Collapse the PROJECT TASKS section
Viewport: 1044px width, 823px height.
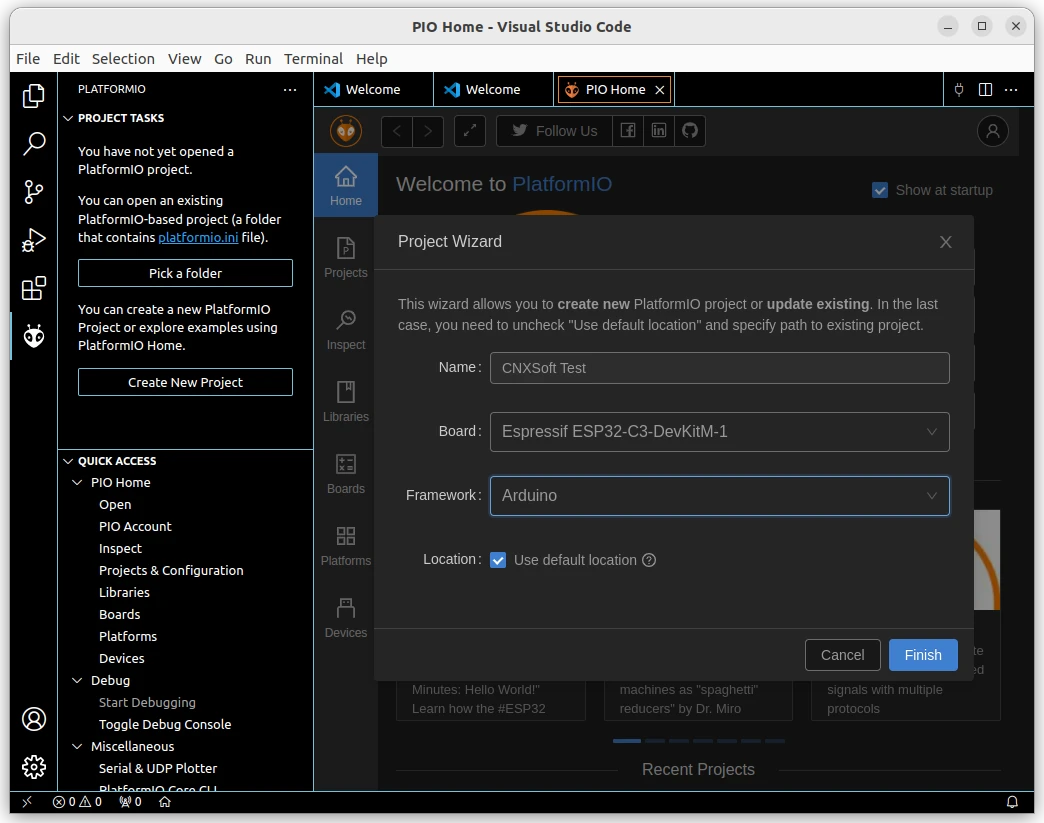point(121,118)
